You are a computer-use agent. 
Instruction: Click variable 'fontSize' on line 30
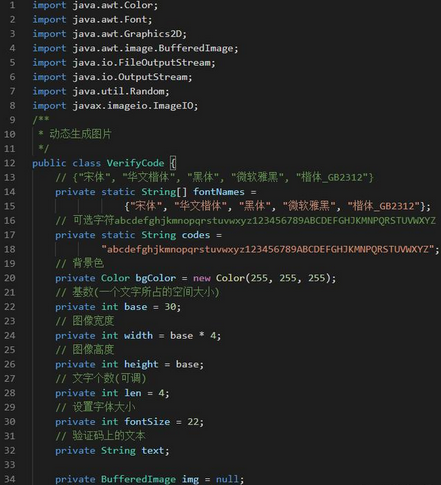(147, 421)
